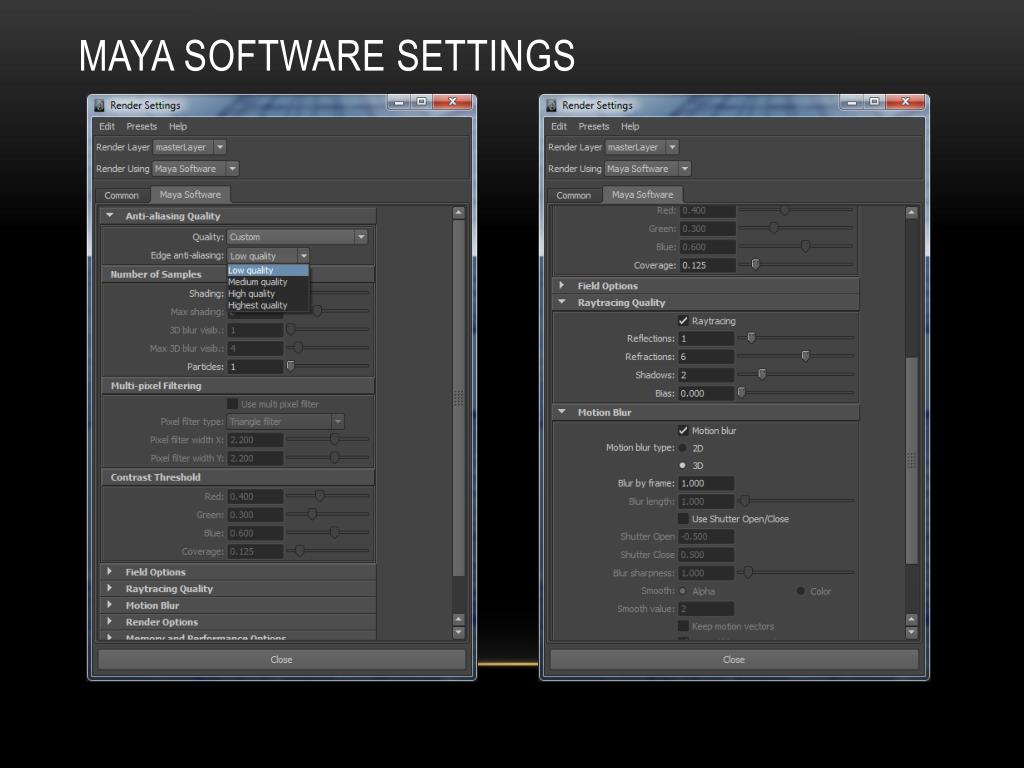Collapse Anti-aliasing Quality section

tap(110, 216)
